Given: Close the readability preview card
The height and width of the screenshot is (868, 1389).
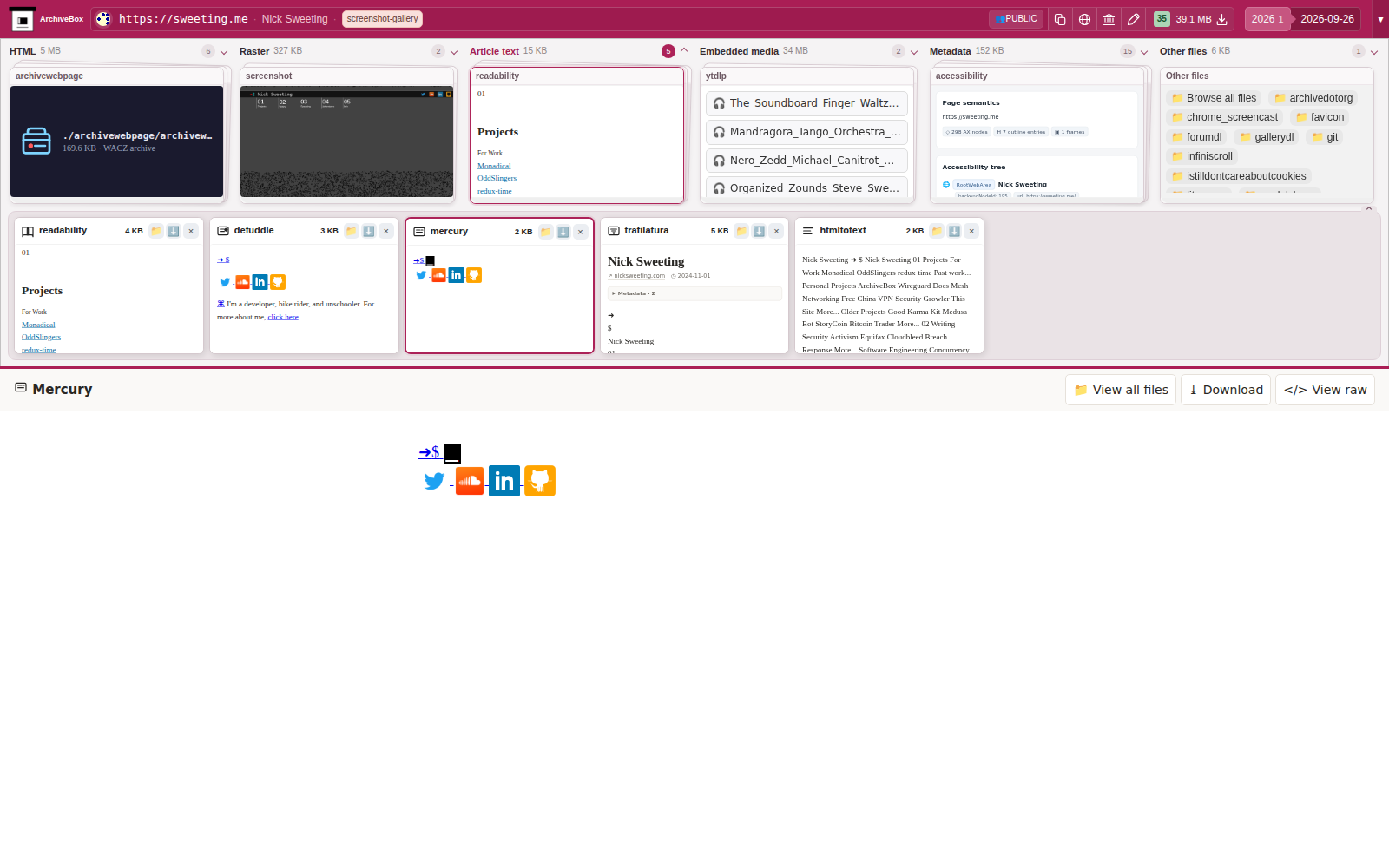Looking at the screenshot, I should click(191, 231).
